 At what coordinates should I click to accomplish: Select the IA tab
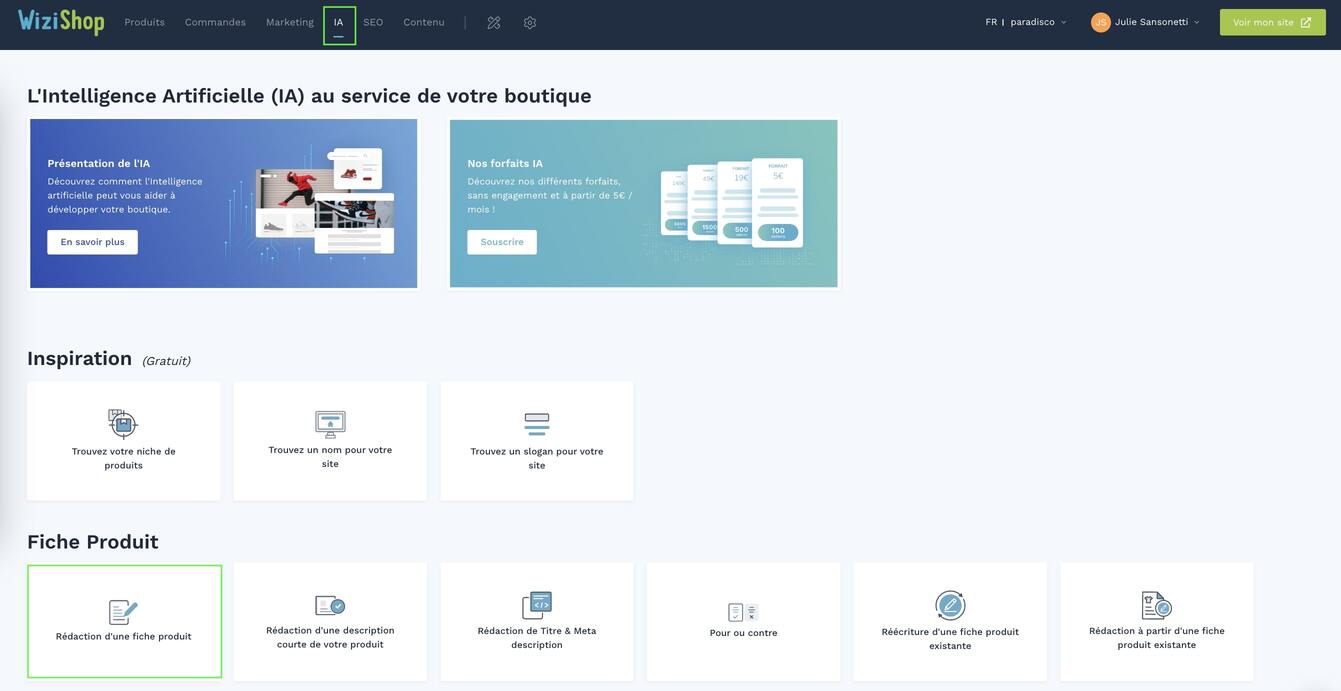click(x=339, y=24)
